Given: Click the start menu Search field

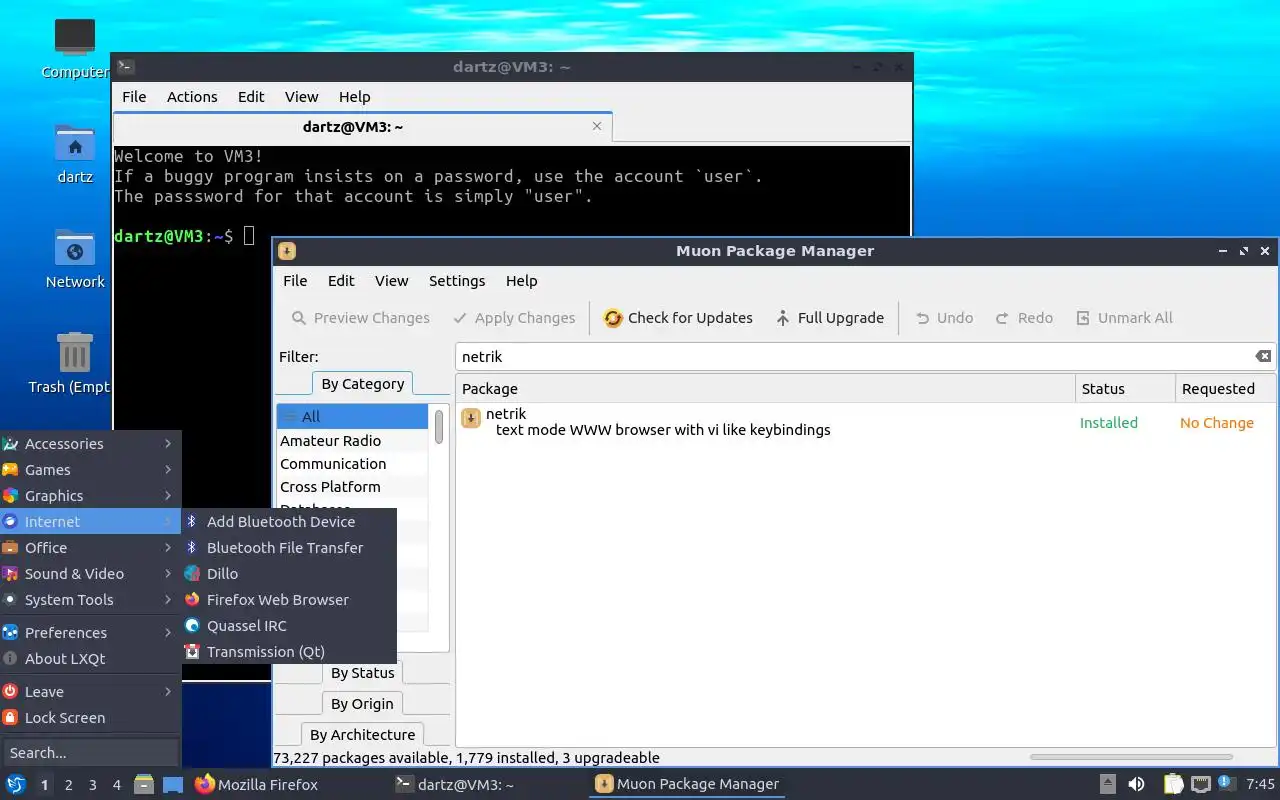Looking at the screenshot, I should click(x=90, y=753).
